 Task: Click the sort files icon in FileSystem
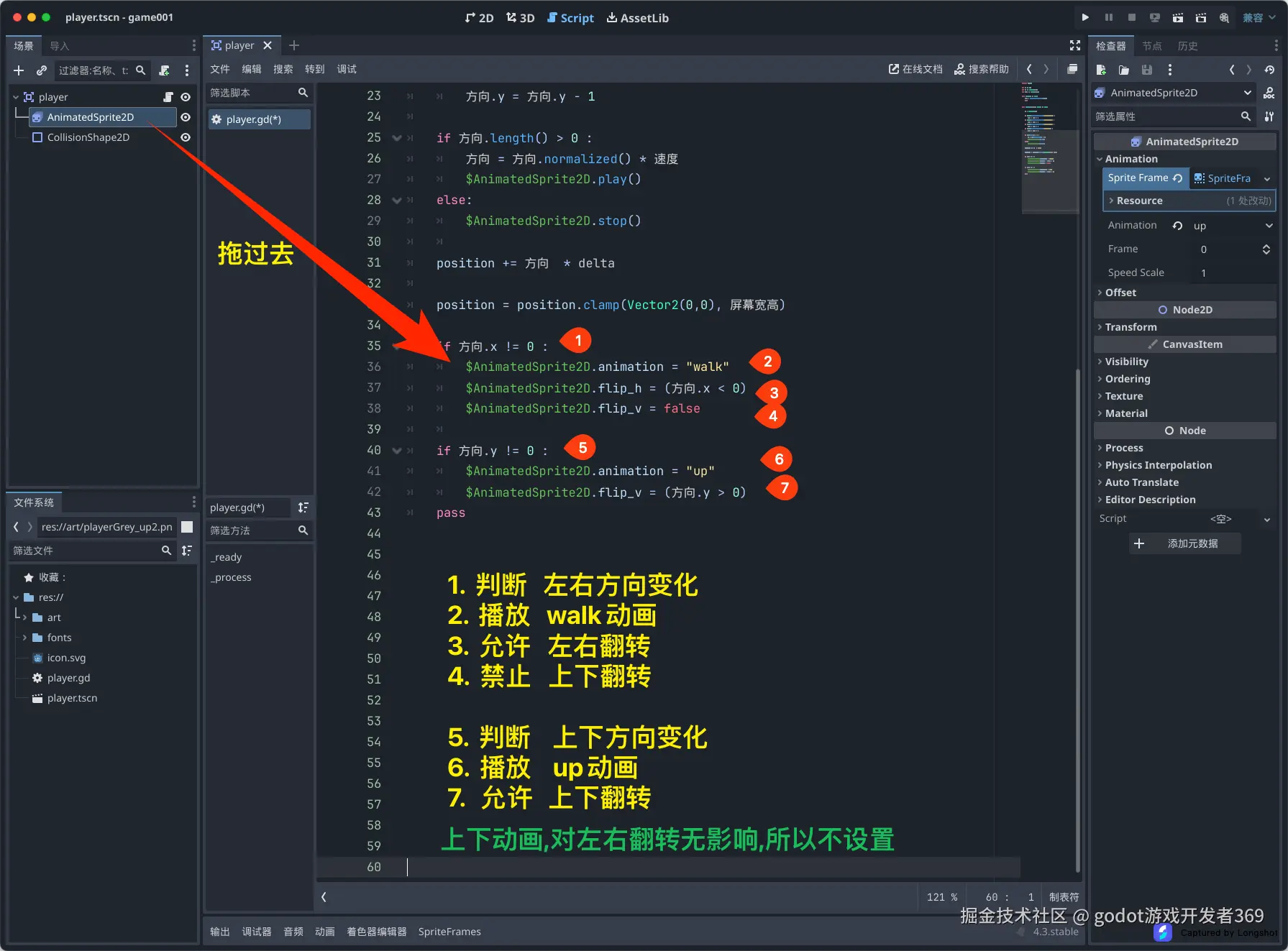coord(187,551)
